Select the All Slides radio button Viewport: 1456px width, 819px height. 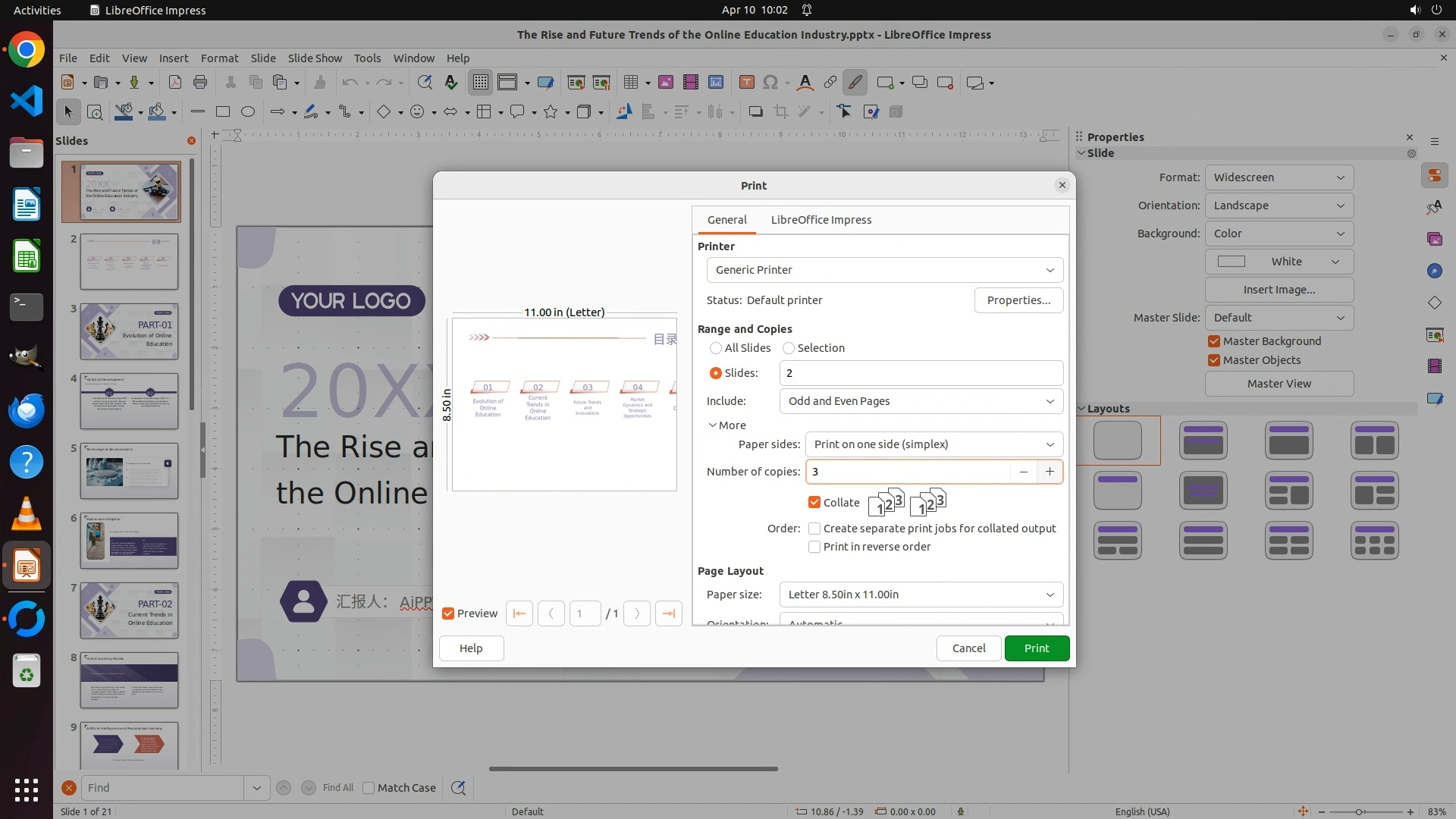716,348
